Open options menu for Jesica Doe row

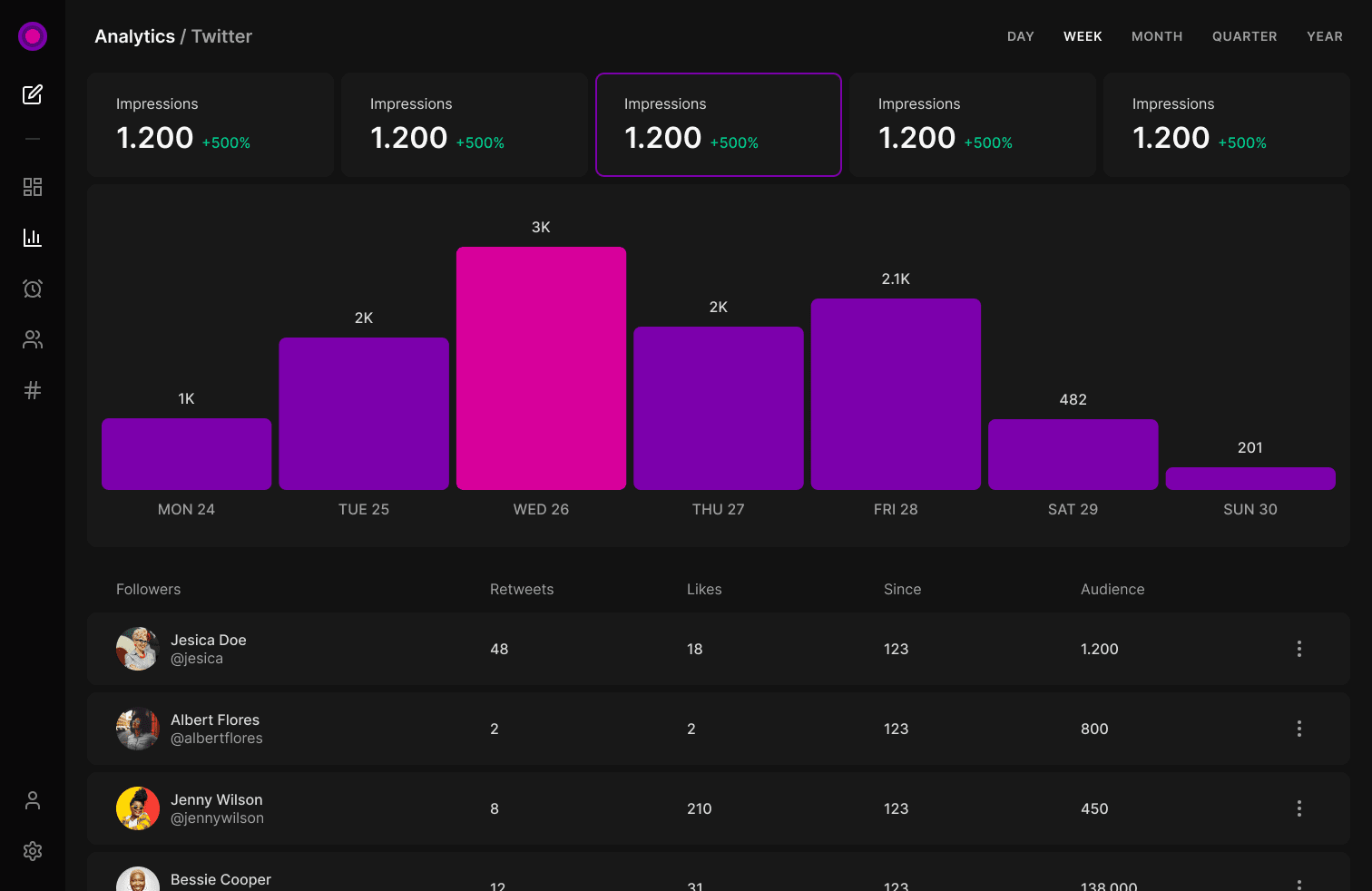point(1298,649)
